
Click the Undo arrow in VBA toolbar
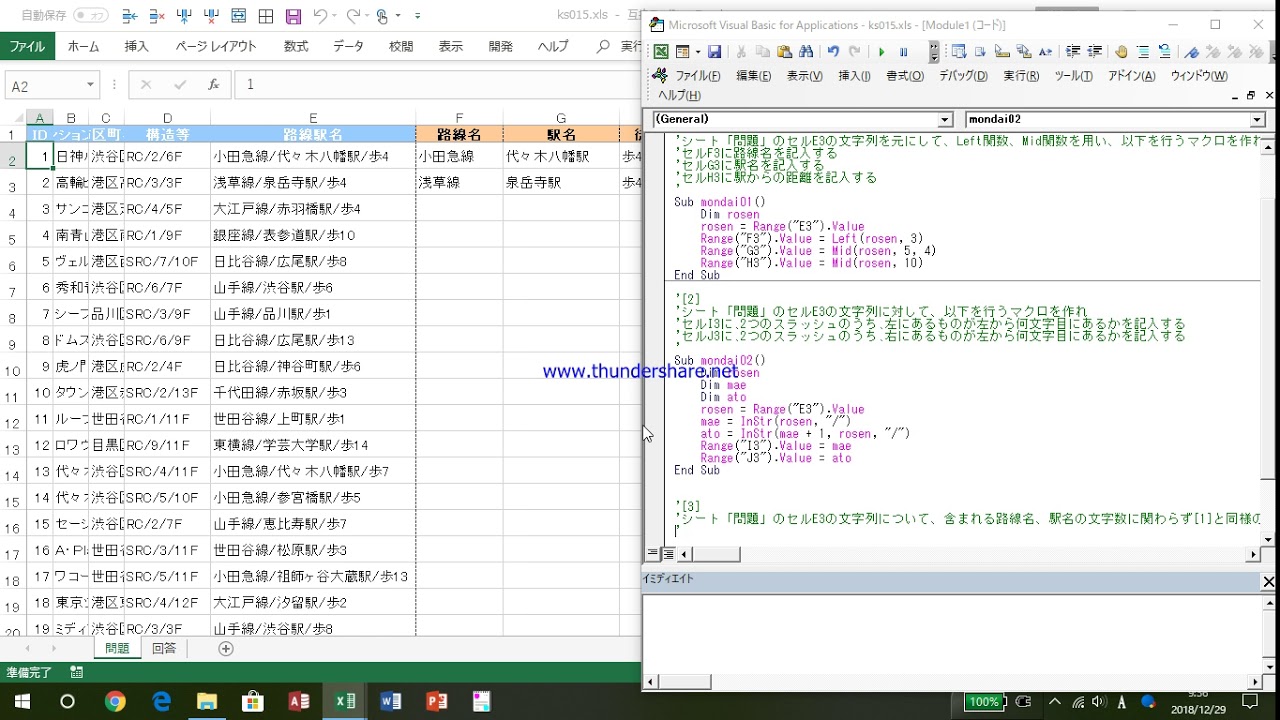pyautogui.click(x=833, y=52)
